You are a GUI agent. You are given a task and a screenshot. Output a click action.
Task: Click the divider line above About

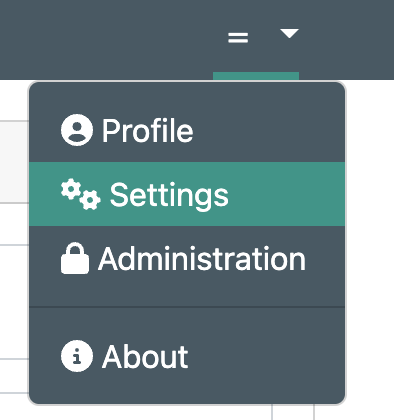(x=187, y=307)
